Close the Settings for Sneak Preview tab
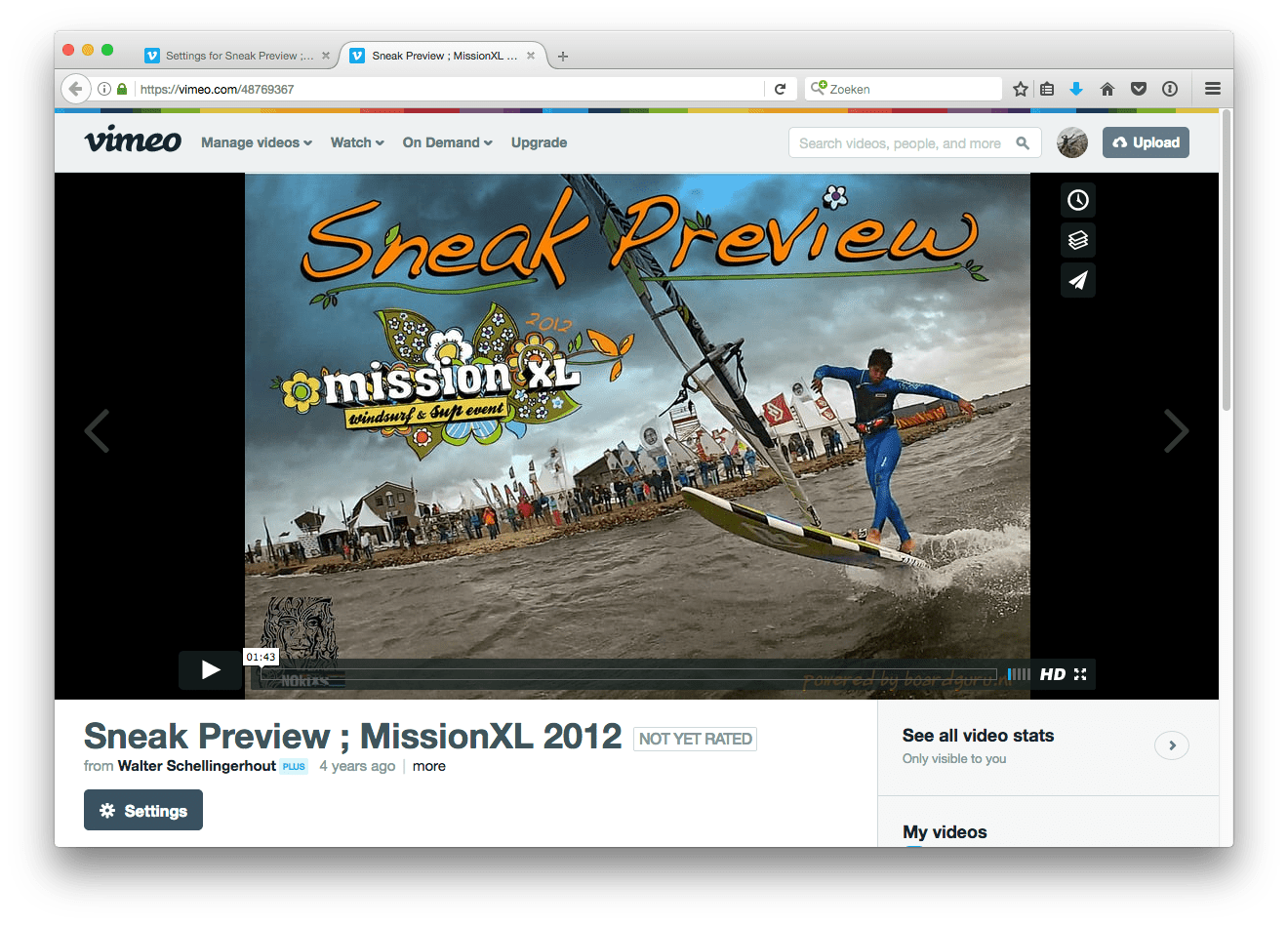The width and height of the screenshot is (1288, 925). tap(326, 56)
